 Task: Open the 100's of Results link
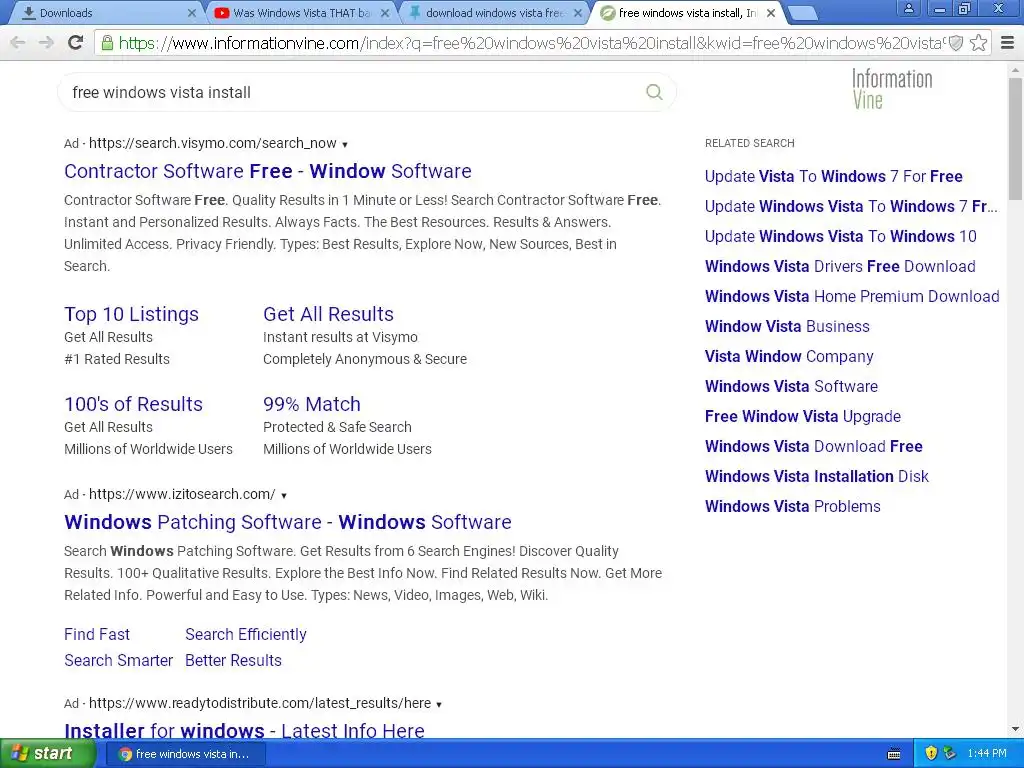tap(133, 404)
